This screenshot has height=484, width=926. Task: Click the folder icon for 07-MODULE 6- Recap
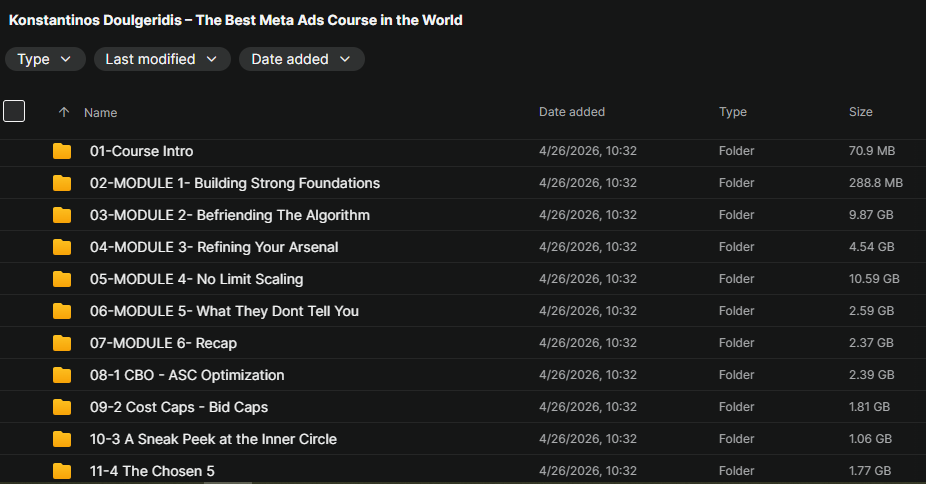(62, 343)
